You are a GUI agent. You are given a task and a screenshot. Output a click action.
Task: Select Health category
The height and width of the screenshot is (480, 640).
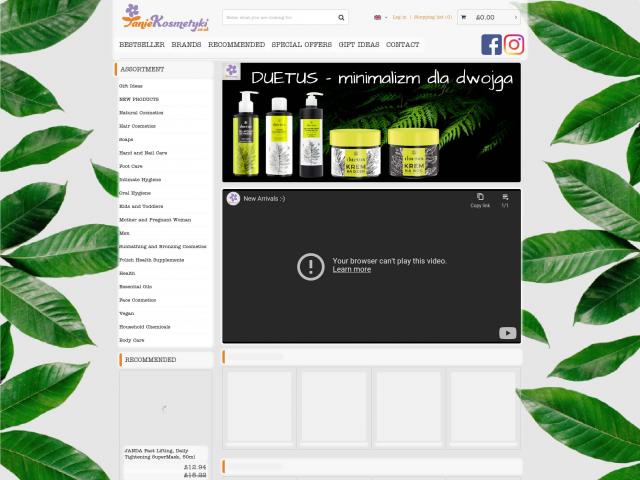127,273
